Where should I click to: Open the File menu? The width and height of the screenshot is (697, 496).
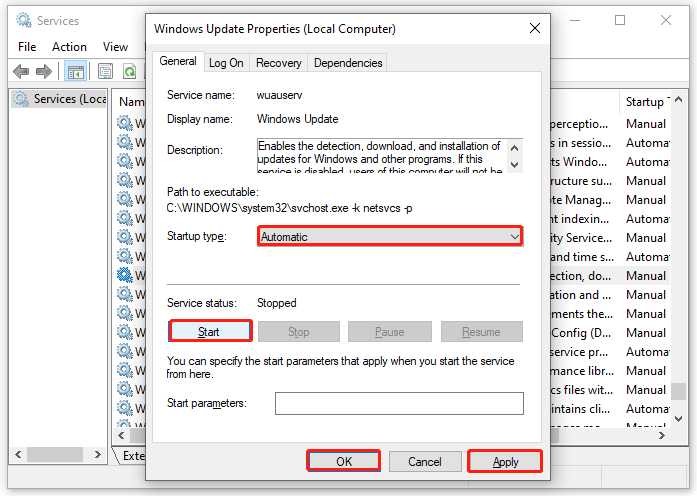[27, 46]
